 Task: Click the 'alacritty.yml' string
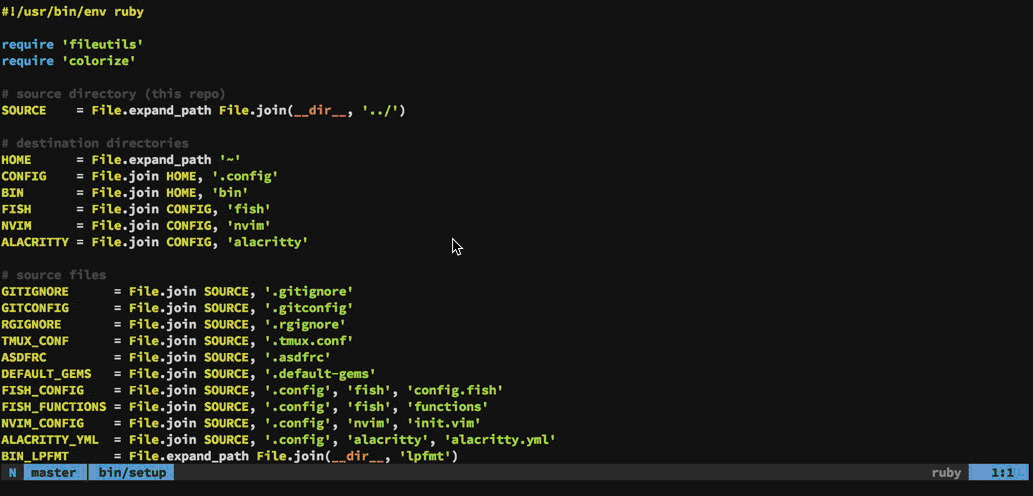point(501,440)
